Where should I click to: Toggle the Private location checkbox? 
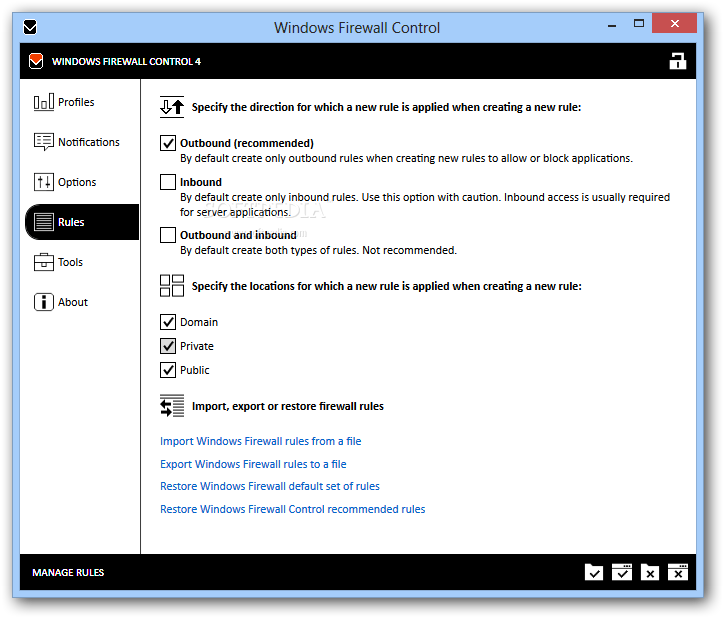pyautogui.click(x=168, y=346)
